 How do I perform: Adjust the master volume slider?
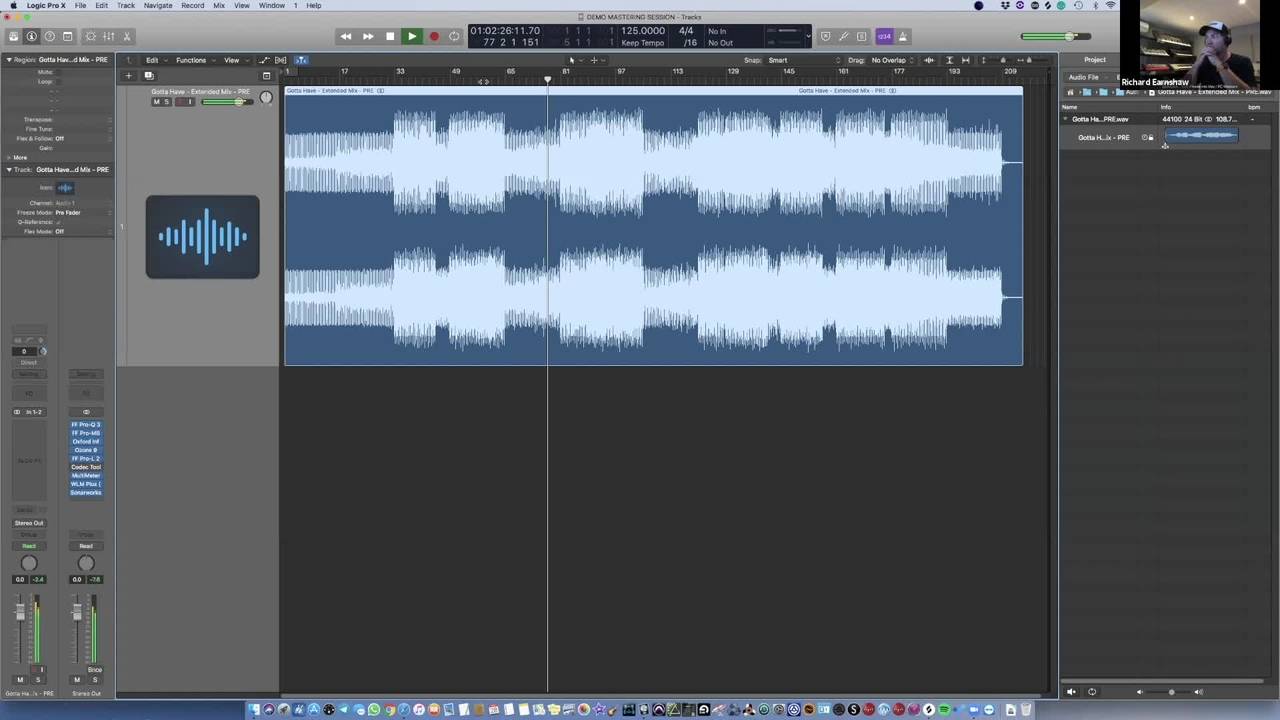point(1069,37)
